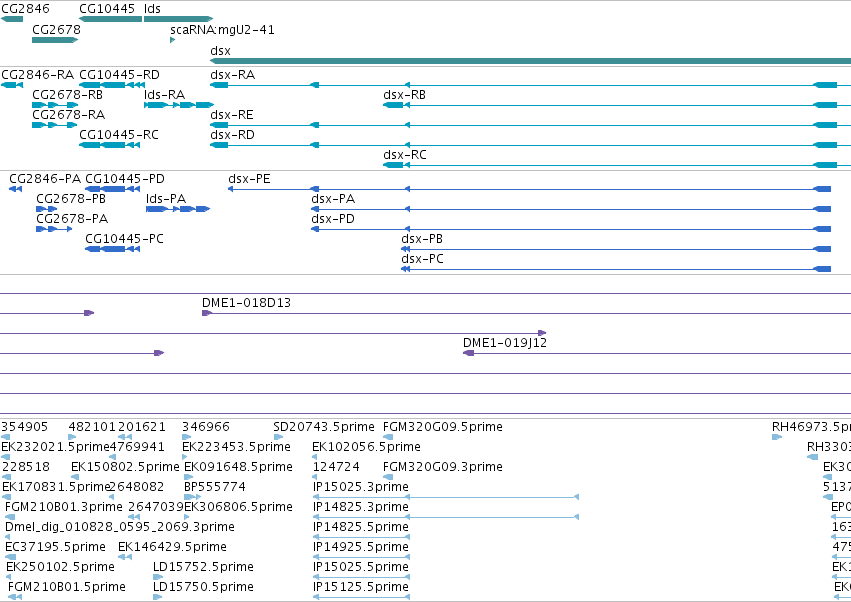
Task: Select the EC37195.5prime EST label
Action: 55,548
